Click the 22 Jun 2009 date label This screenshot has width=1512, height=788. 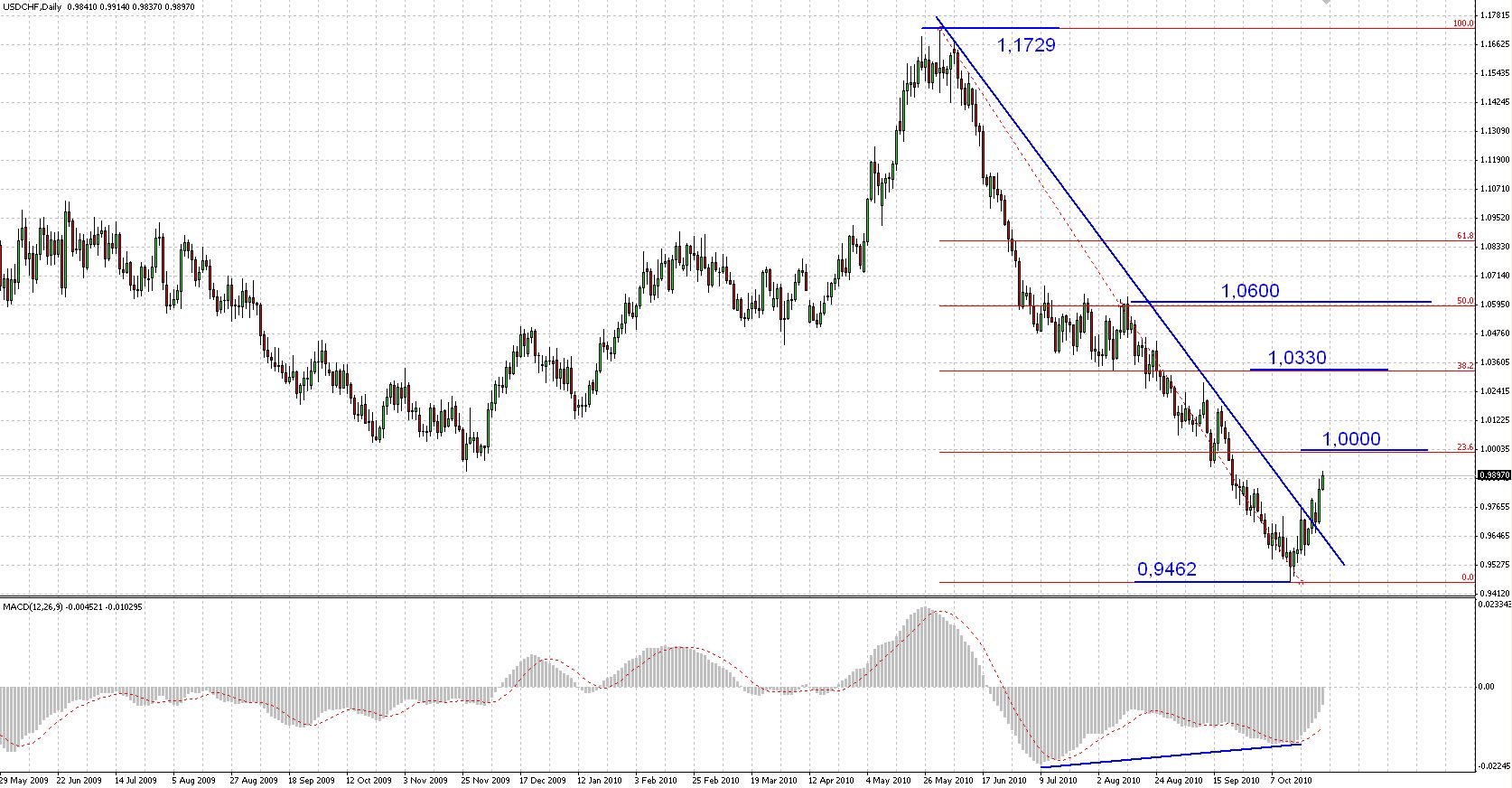[x=78, y=779]
